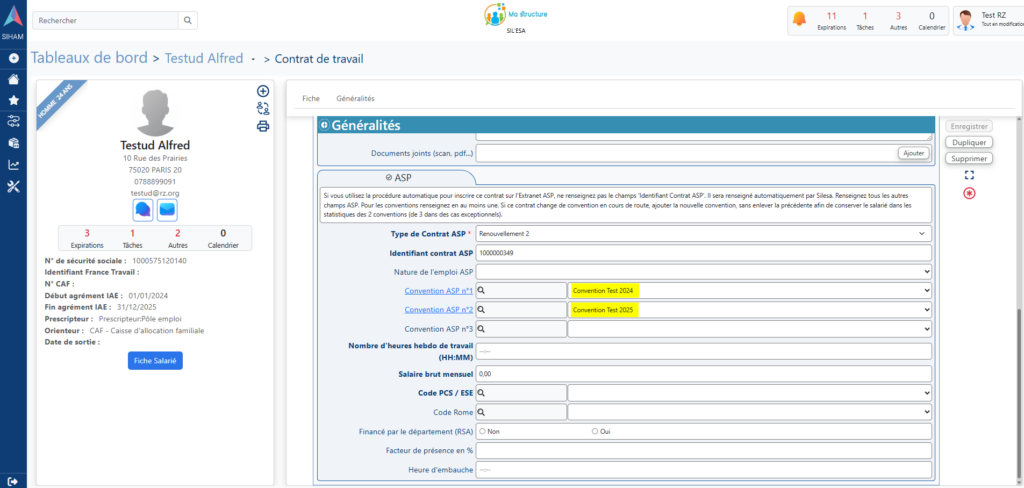1024x488 pixels.
Task: Open the chat bubble icon under profile
Action: point(142,210)
